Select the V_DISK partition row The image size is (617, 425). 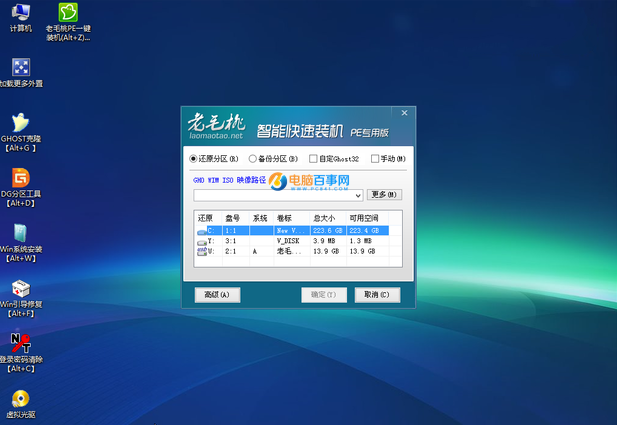292,241
